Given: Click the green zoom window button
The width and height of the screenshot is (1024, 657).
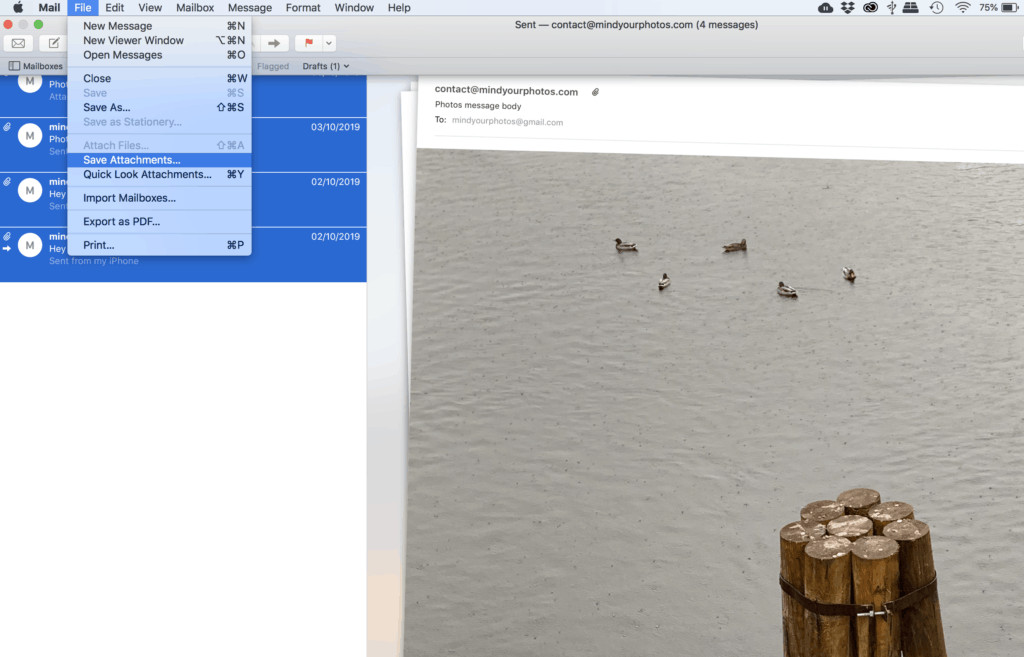Looking at the screenshot, I should pos(39,25).
